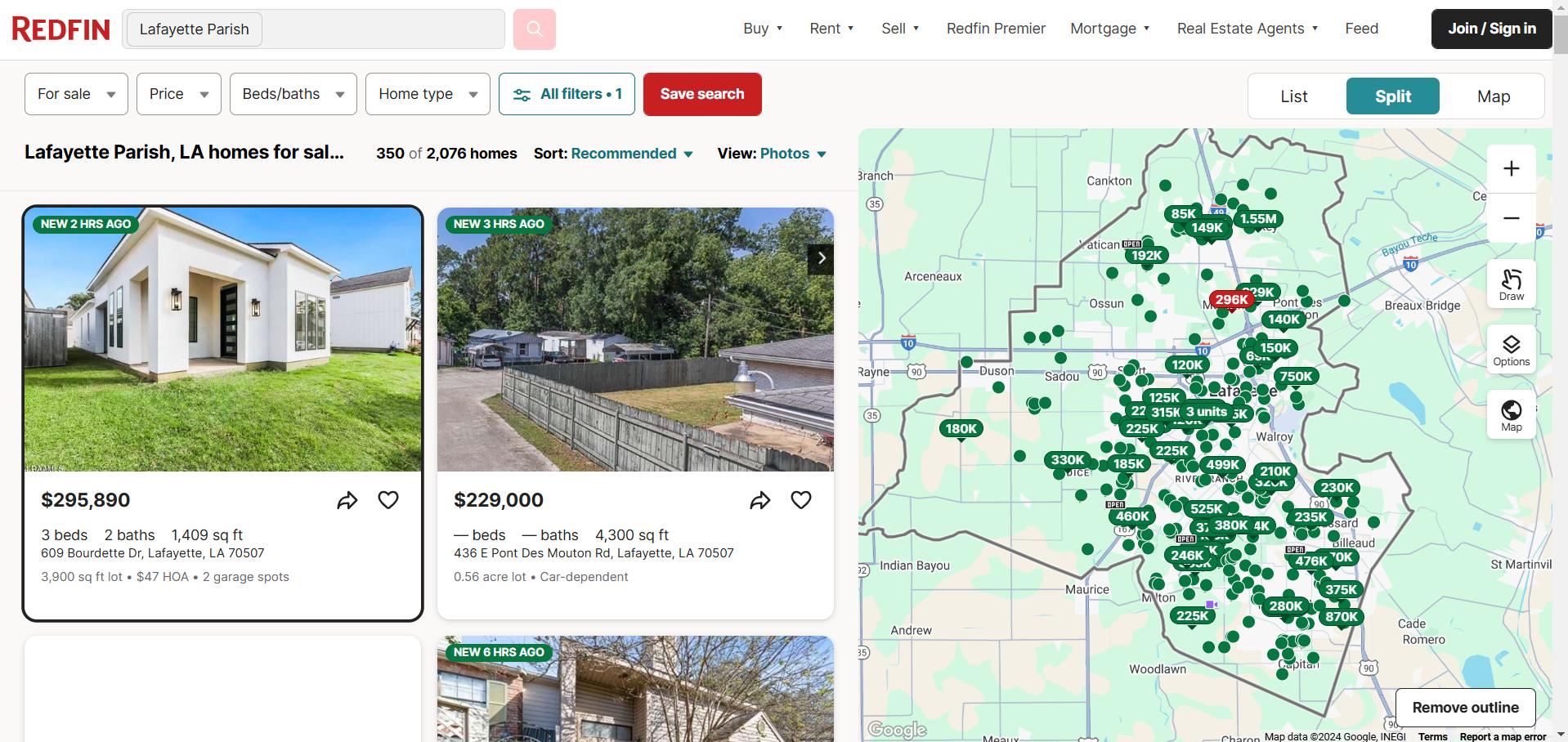The image size is (1568, 742).
Task: Click the 375K map price marker
Action: 1342,590
